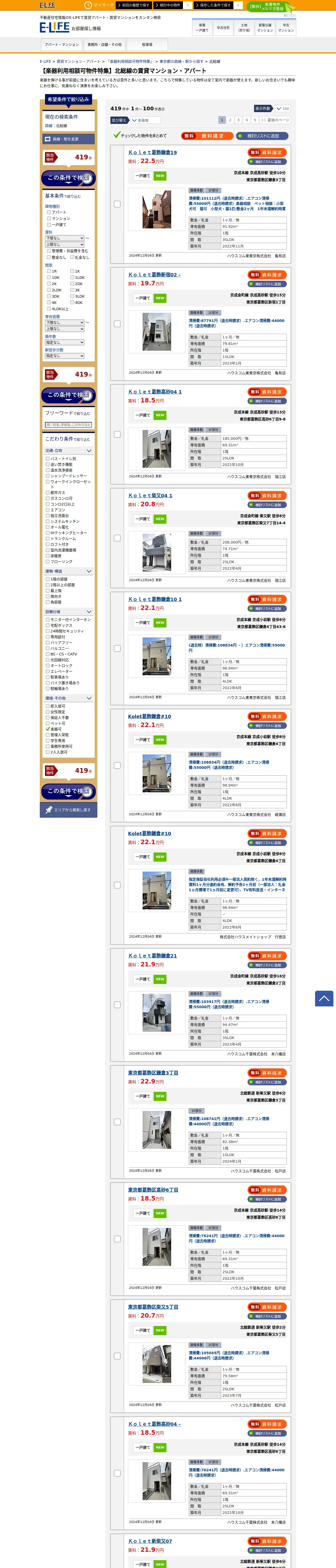Click the フリーワード search field
The image size is (336, 1568).
click(x=68, y=425)
